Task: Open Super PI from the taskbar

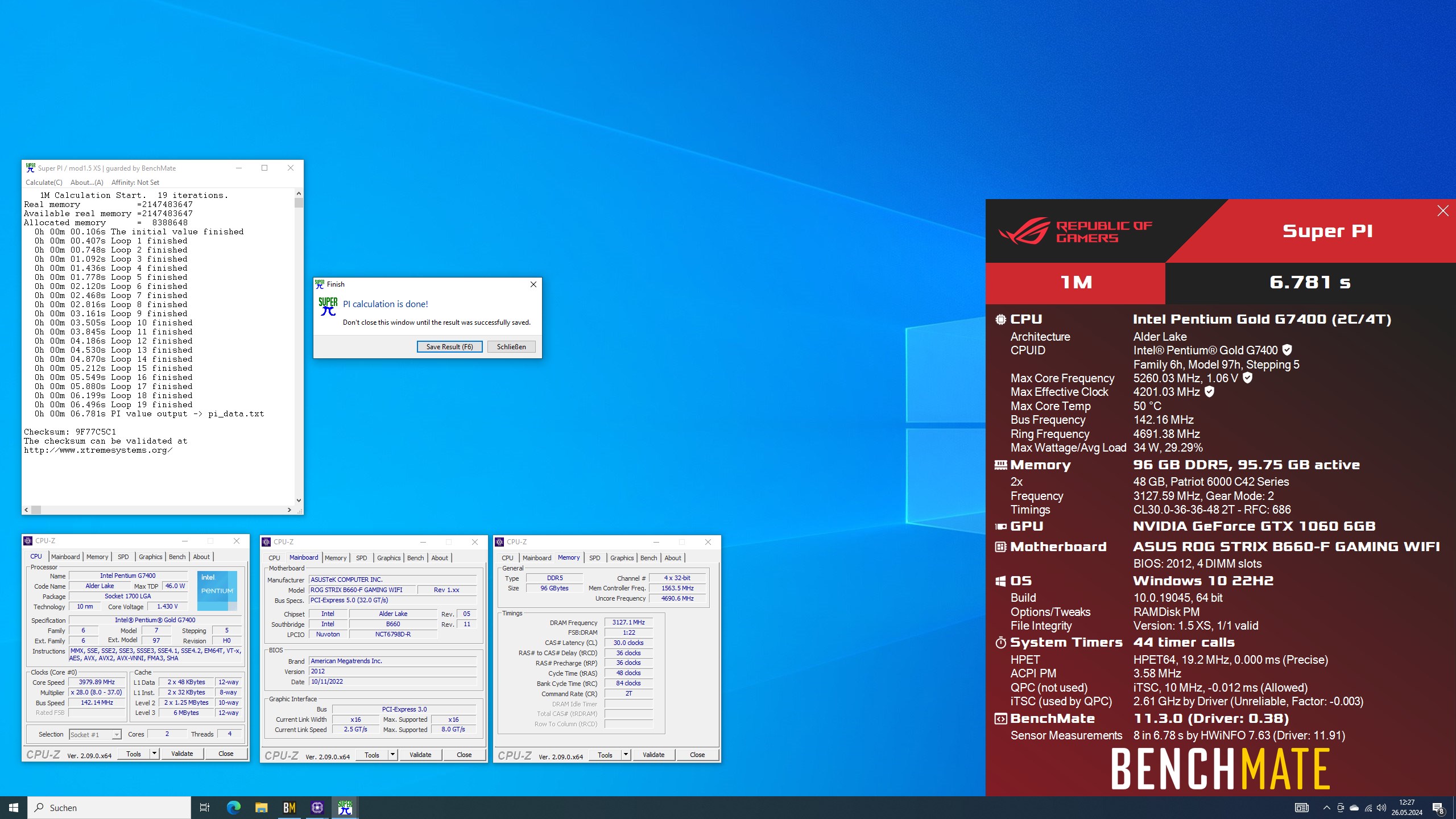Action: coord(345,808)
